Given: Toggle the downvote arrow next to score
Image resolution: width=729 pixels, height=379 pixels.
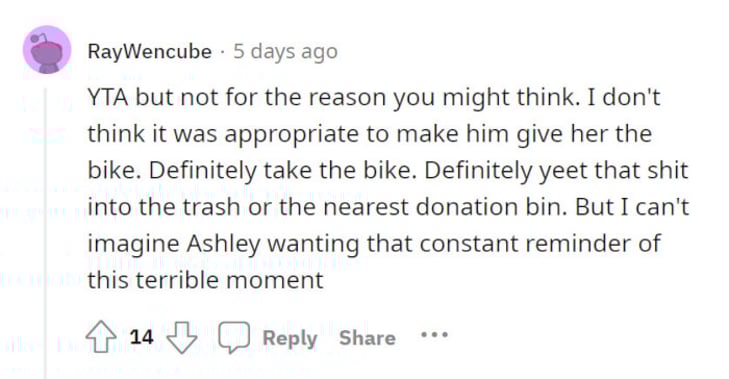Looking at the screenshot, I should [182, 337].
